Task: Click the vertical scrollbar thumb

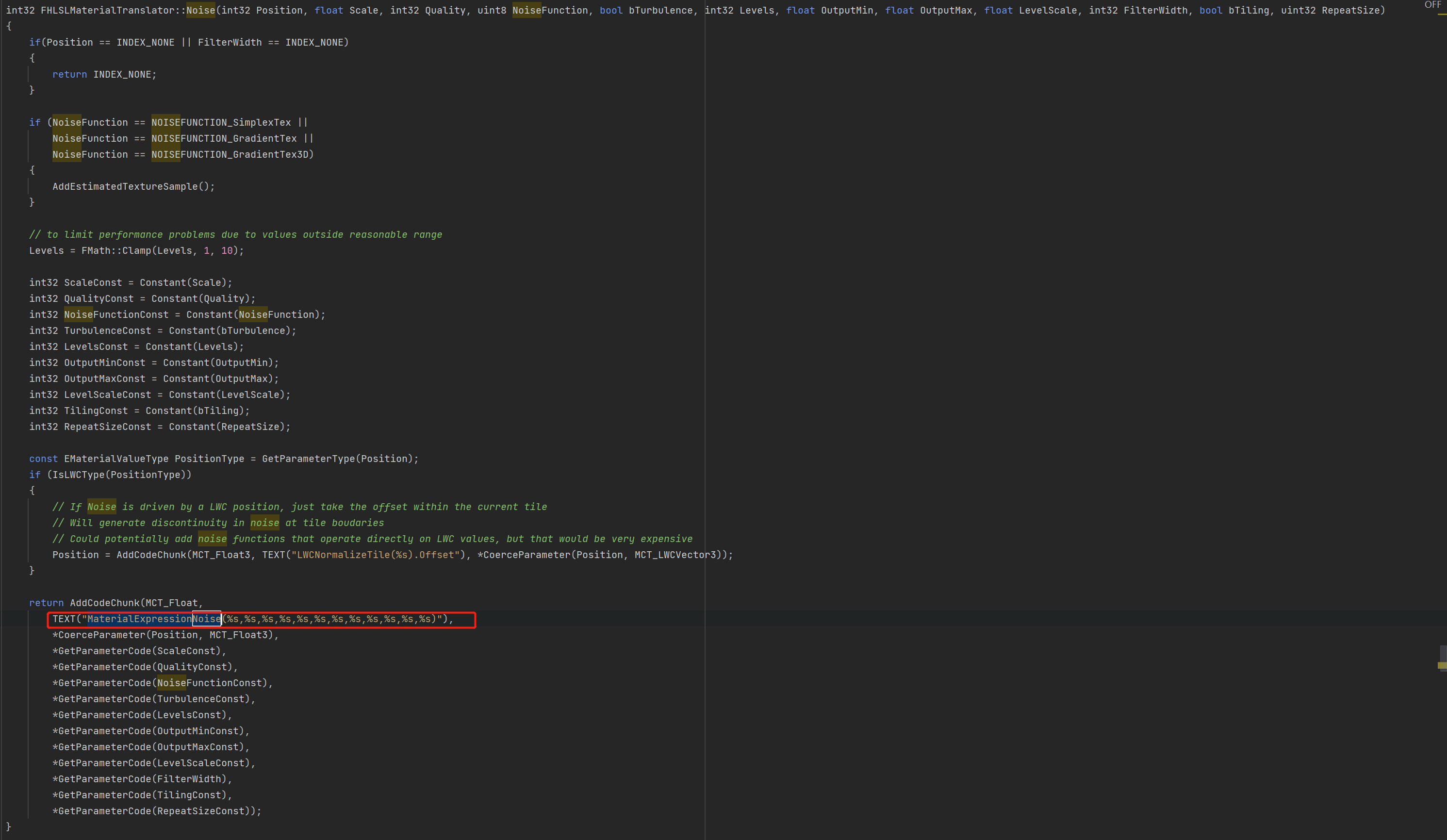Action: coord(1443,653)
